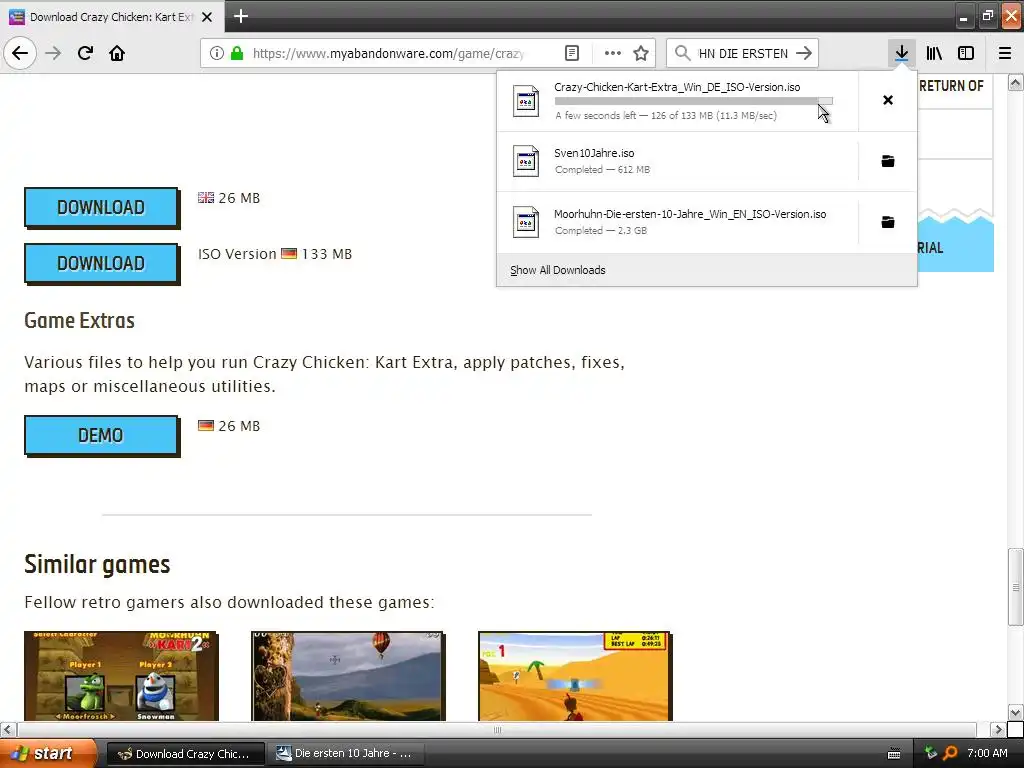Open the Firefox hamburger menu
Viewport: 1024px width, 768px height.
point(1005,53)
